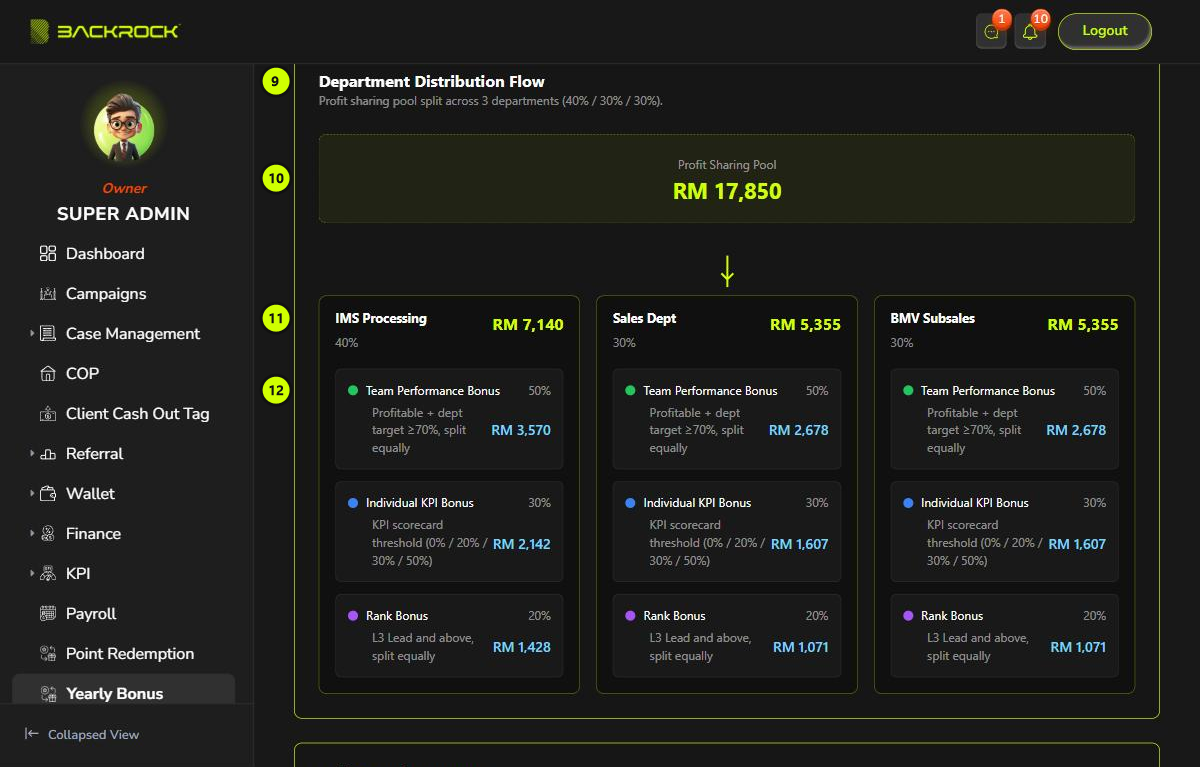The image size is (1200, 767).
Task: Click the Profit Sharing Pool label
Action: [727, 165]
